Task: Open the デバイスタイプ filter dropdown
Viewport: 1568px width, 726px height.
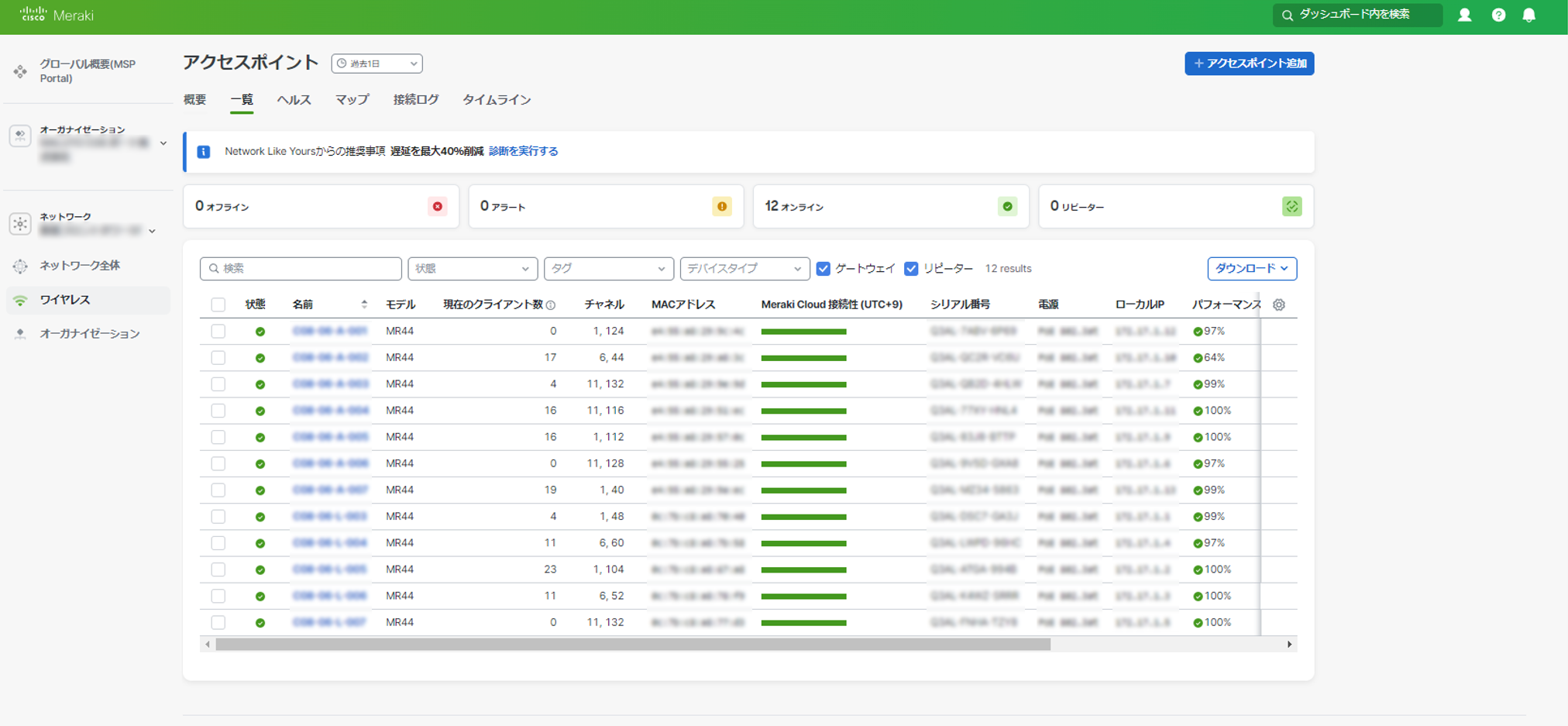Action: pyautogui.click(x=744, y=269)
